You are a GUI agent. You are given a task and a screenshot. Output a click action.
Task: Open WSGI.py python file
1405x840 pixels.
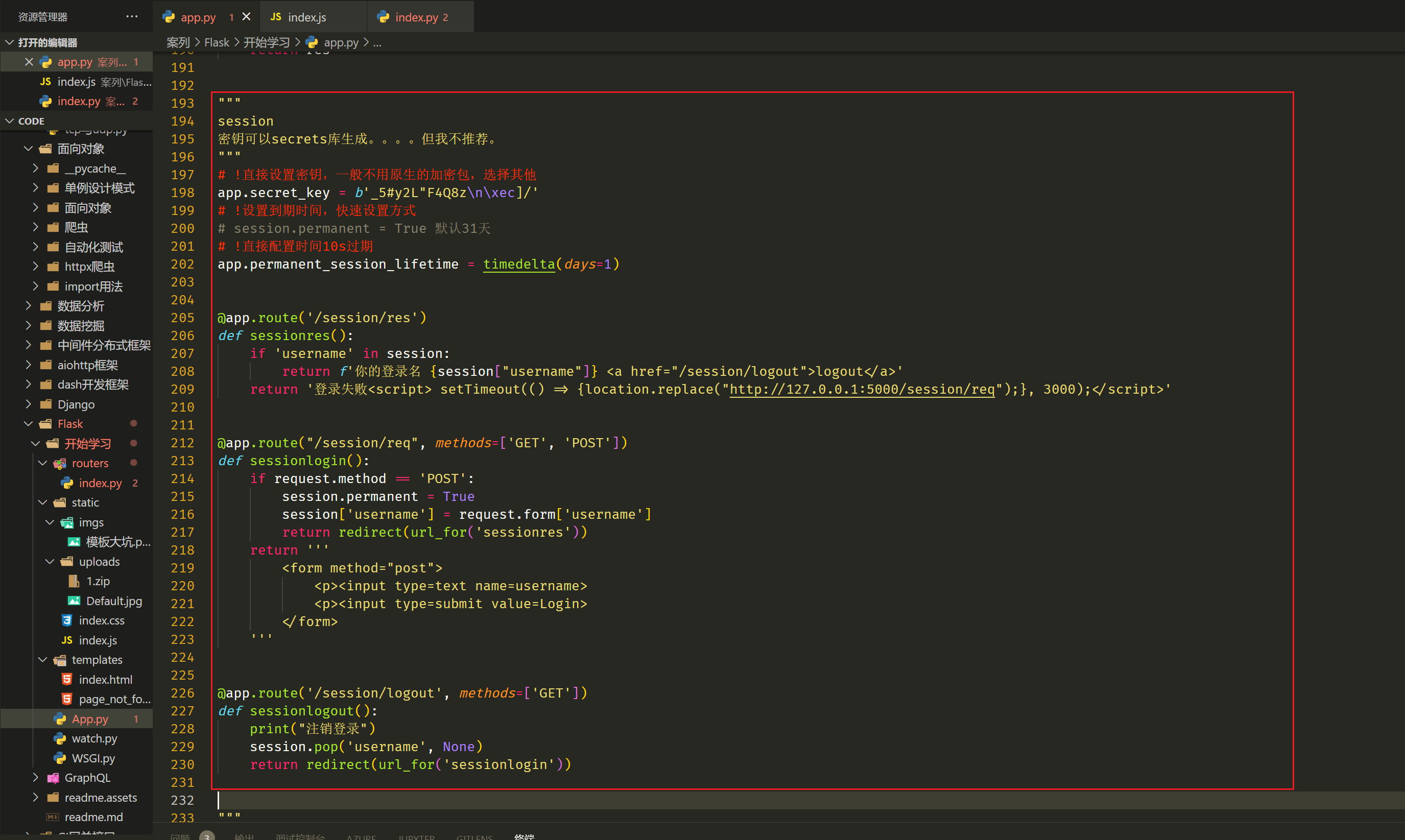(93, 758)
